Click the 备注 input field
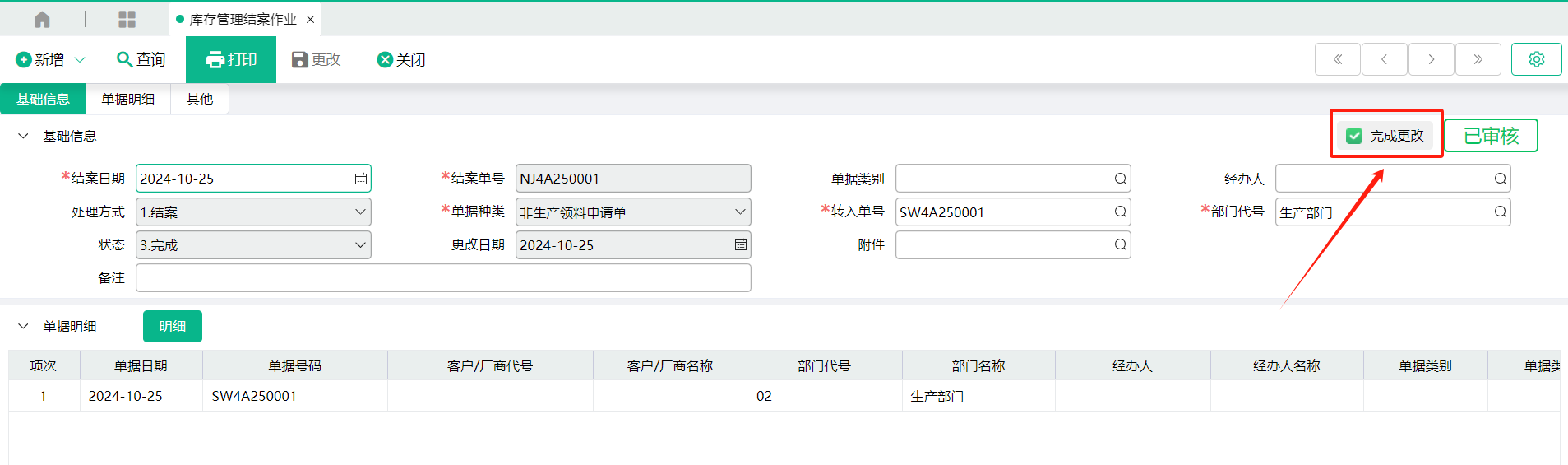This screenshot has height=465, width=1568. point(443,278)
